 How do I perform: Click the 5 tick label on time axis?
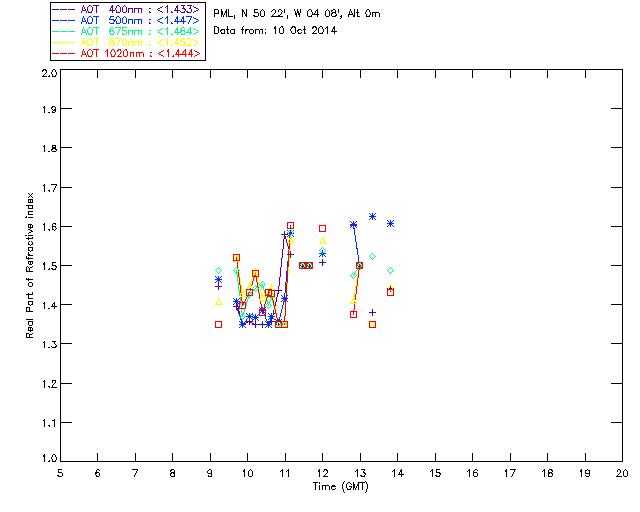pyautogui.click(x=60, y=473)
